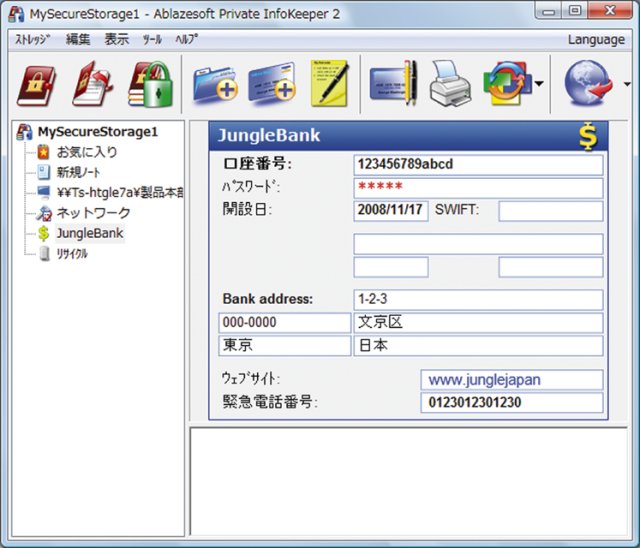Click the 口座番号: label
This screenshot has width=640, height=548.
[x=257, y=164]
